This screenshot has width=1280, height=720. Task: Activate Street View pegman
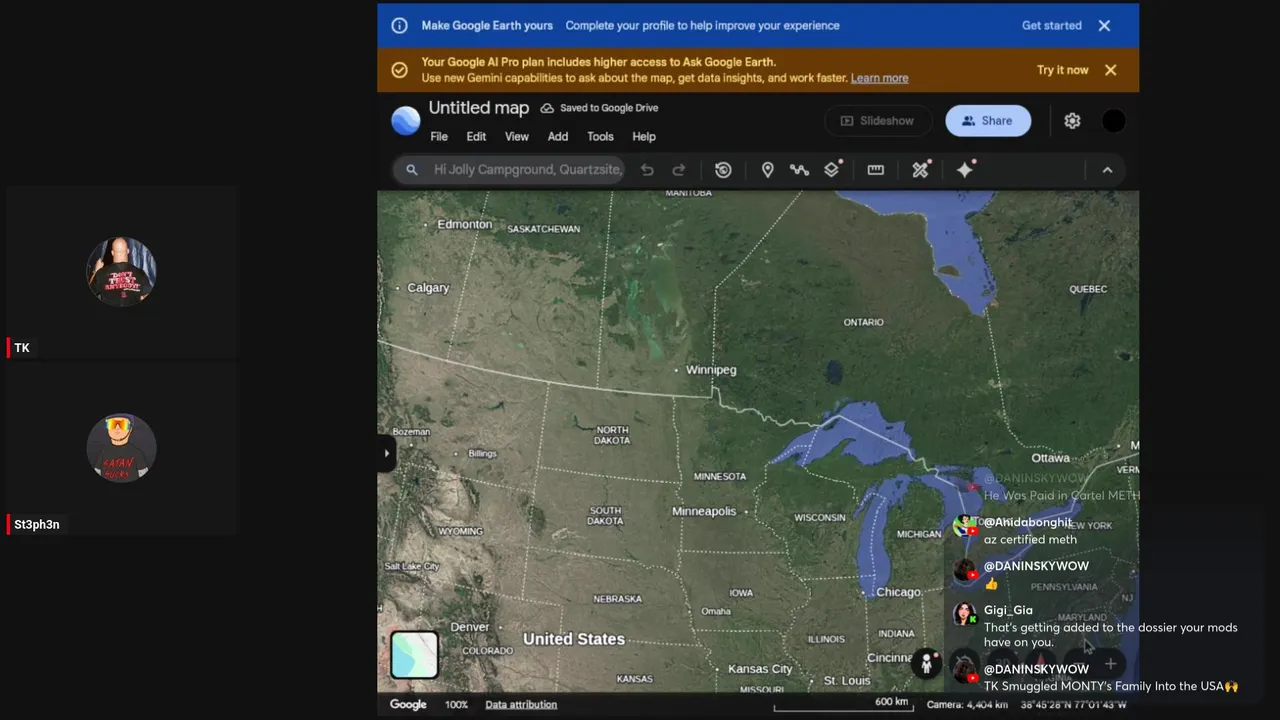(x=927, y=663)
